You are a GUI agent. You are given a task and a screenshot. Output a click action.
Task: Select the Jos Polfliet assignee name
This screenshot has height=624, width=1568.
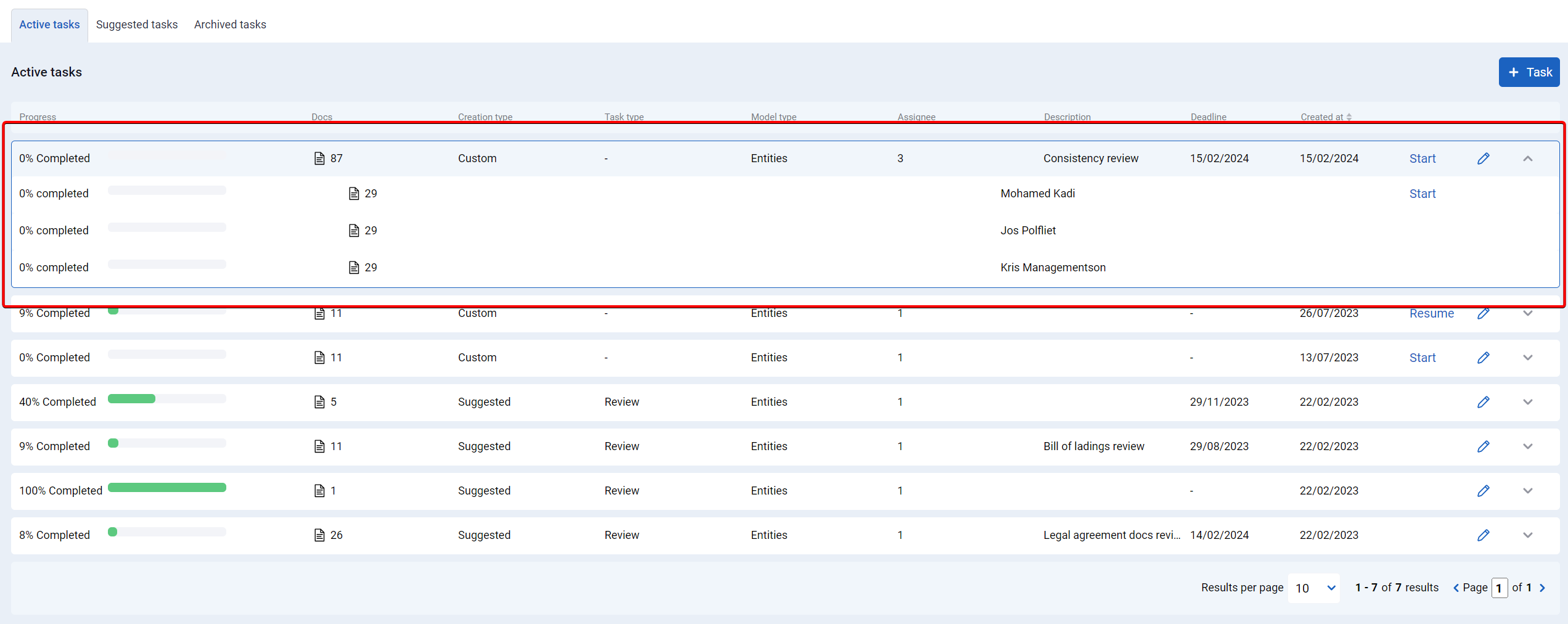pos(1028,231)
